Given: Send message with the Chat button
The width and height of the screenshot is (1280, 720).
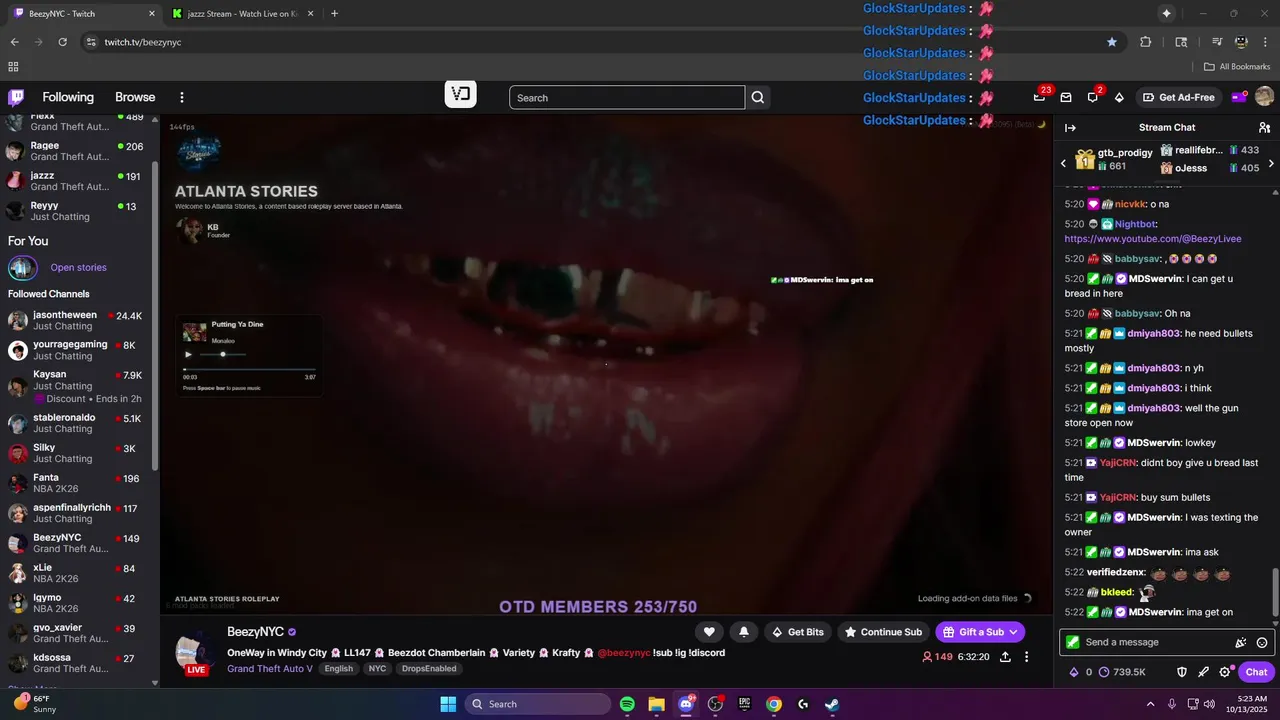Looking at the screenshot, I should click(x=1257, y=672).
